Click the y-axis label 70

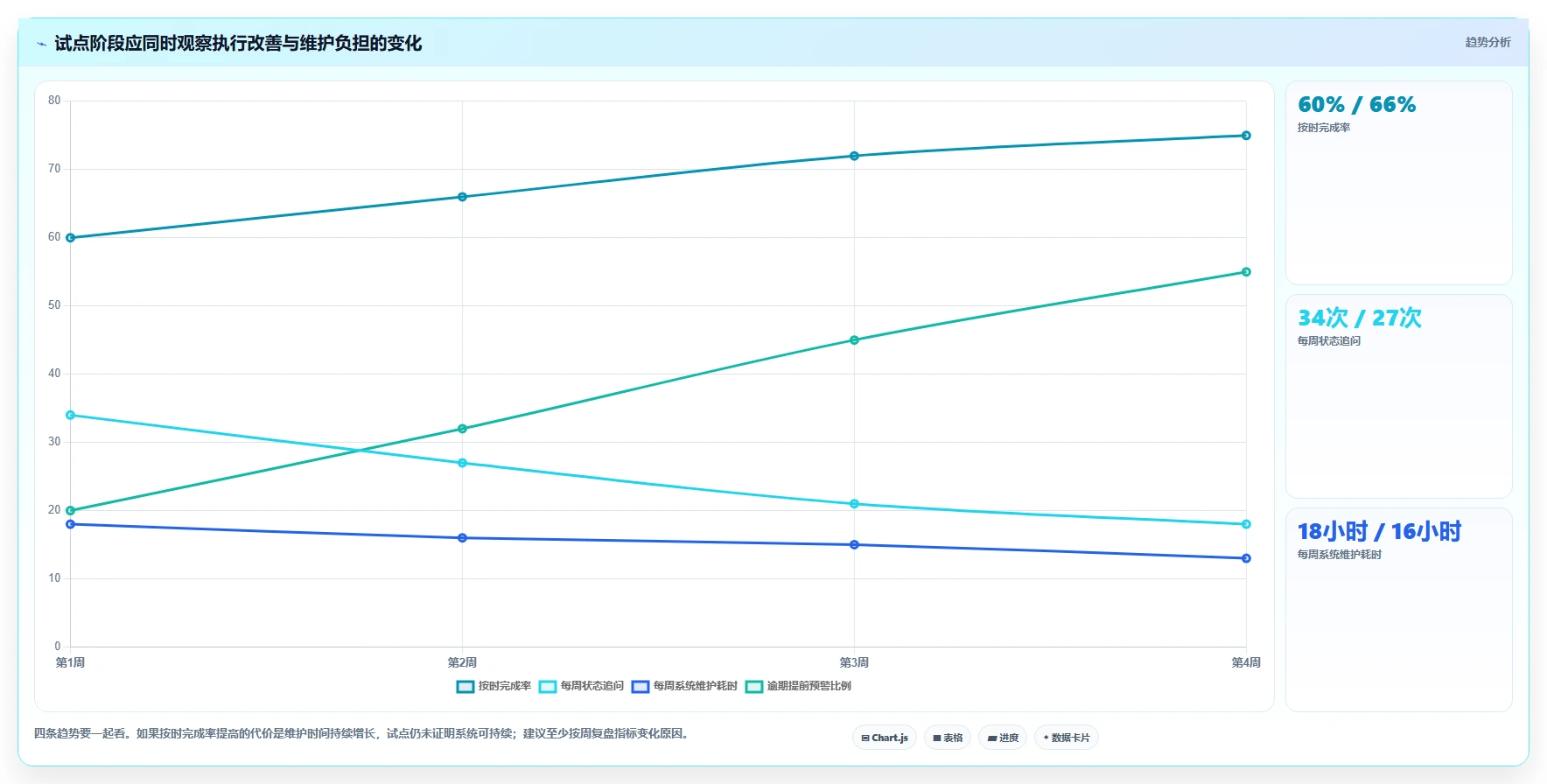pyautogui.click(x=54, y=169)
